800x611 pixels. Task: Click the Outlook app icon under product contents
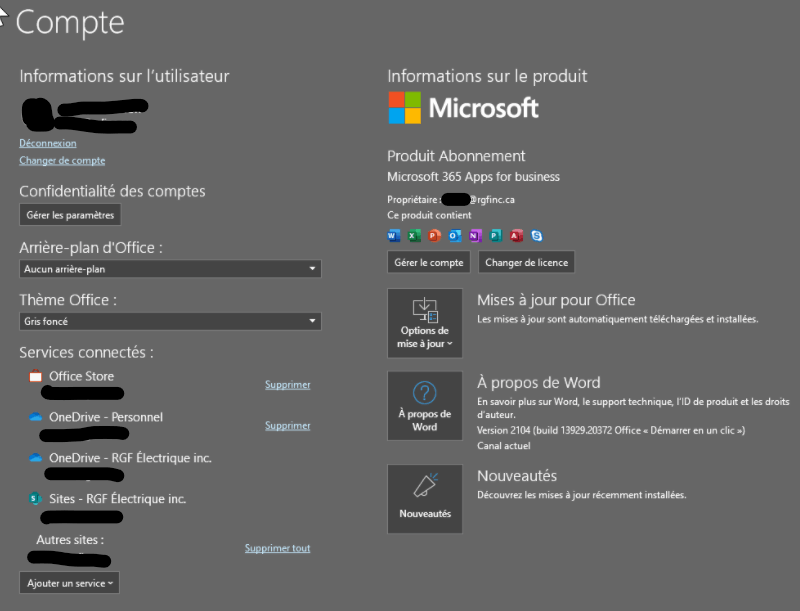[455, 236]
